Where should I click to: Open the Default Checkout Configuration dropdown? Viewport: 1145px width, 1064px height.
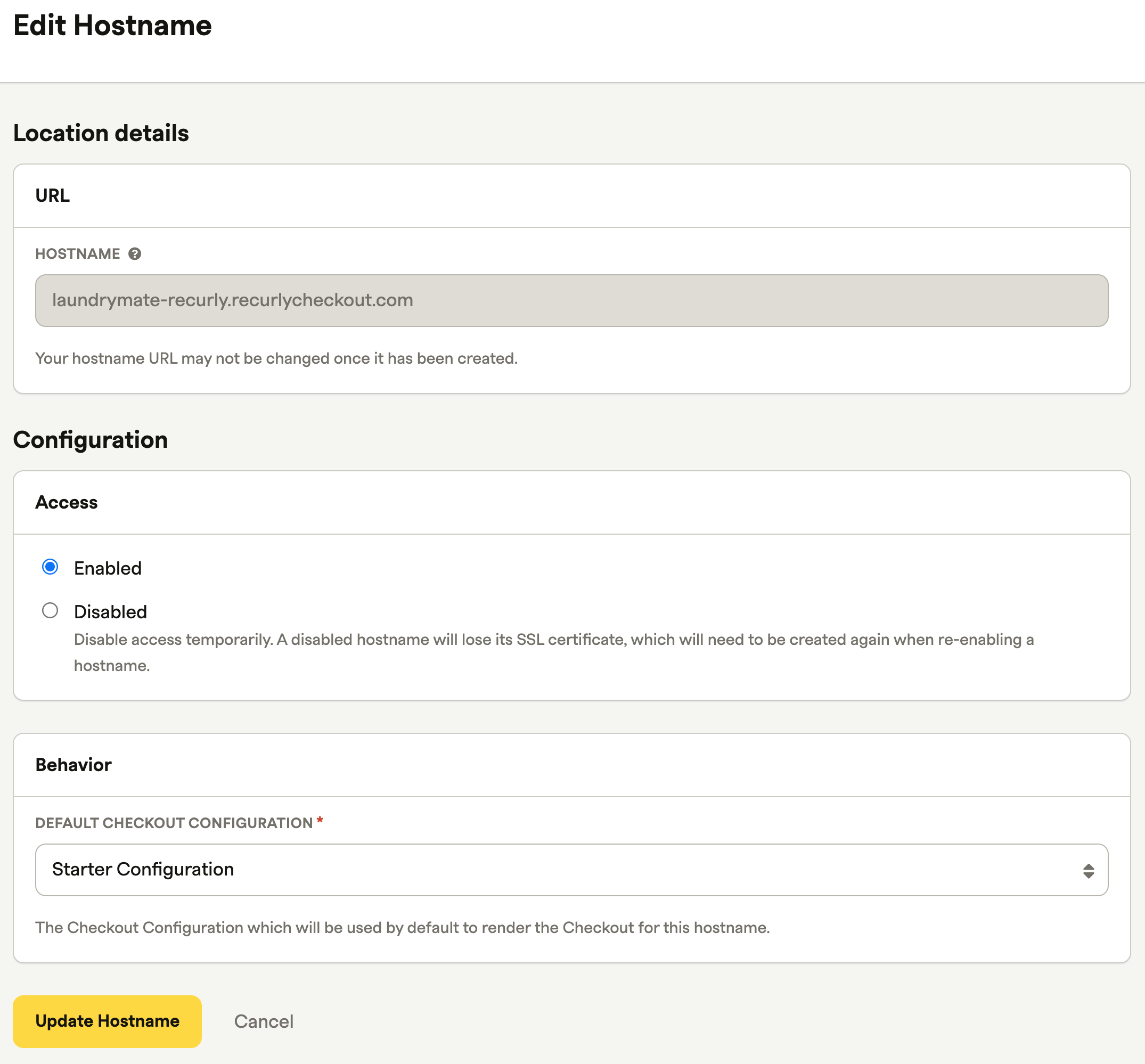point(571,870)
